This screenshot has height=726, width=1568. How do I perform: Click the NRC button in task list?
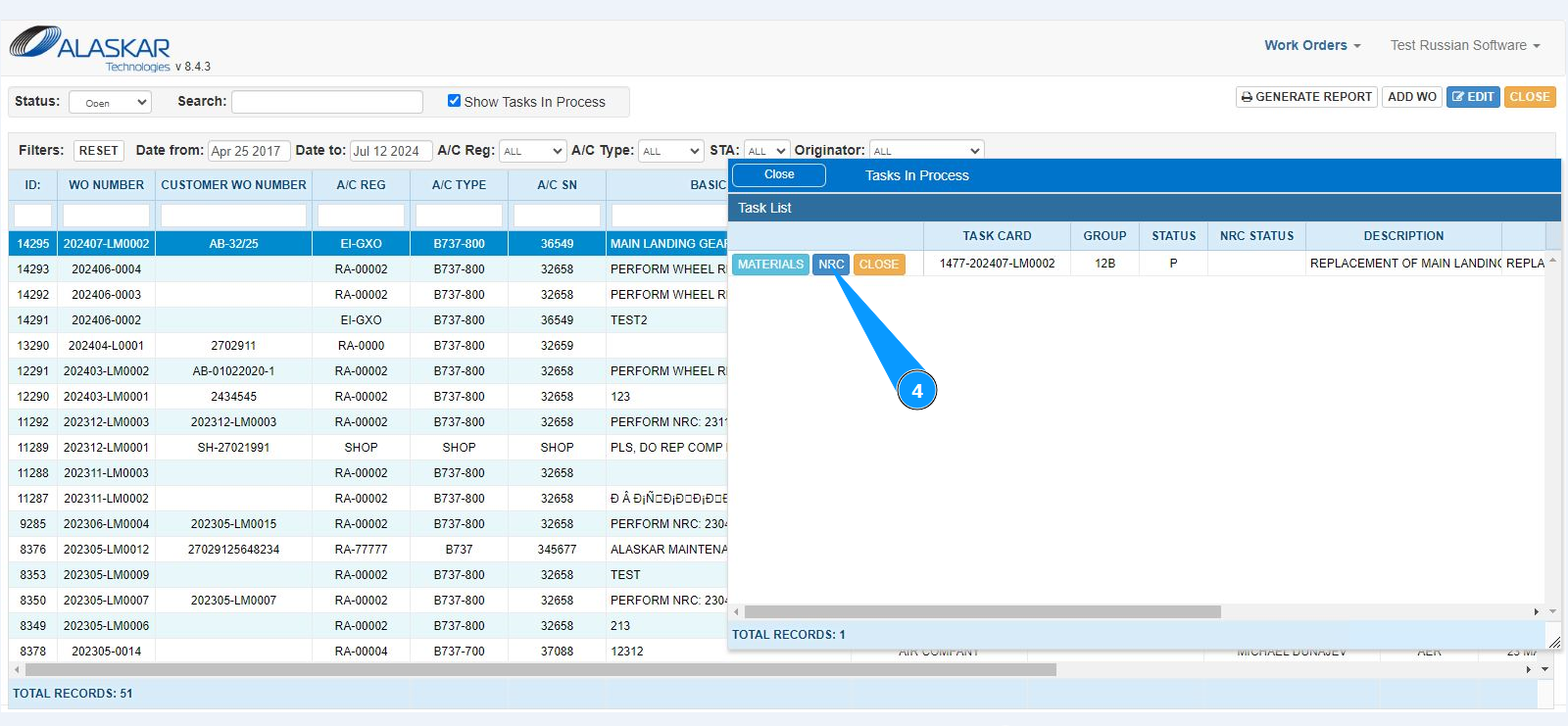[831, 265]
